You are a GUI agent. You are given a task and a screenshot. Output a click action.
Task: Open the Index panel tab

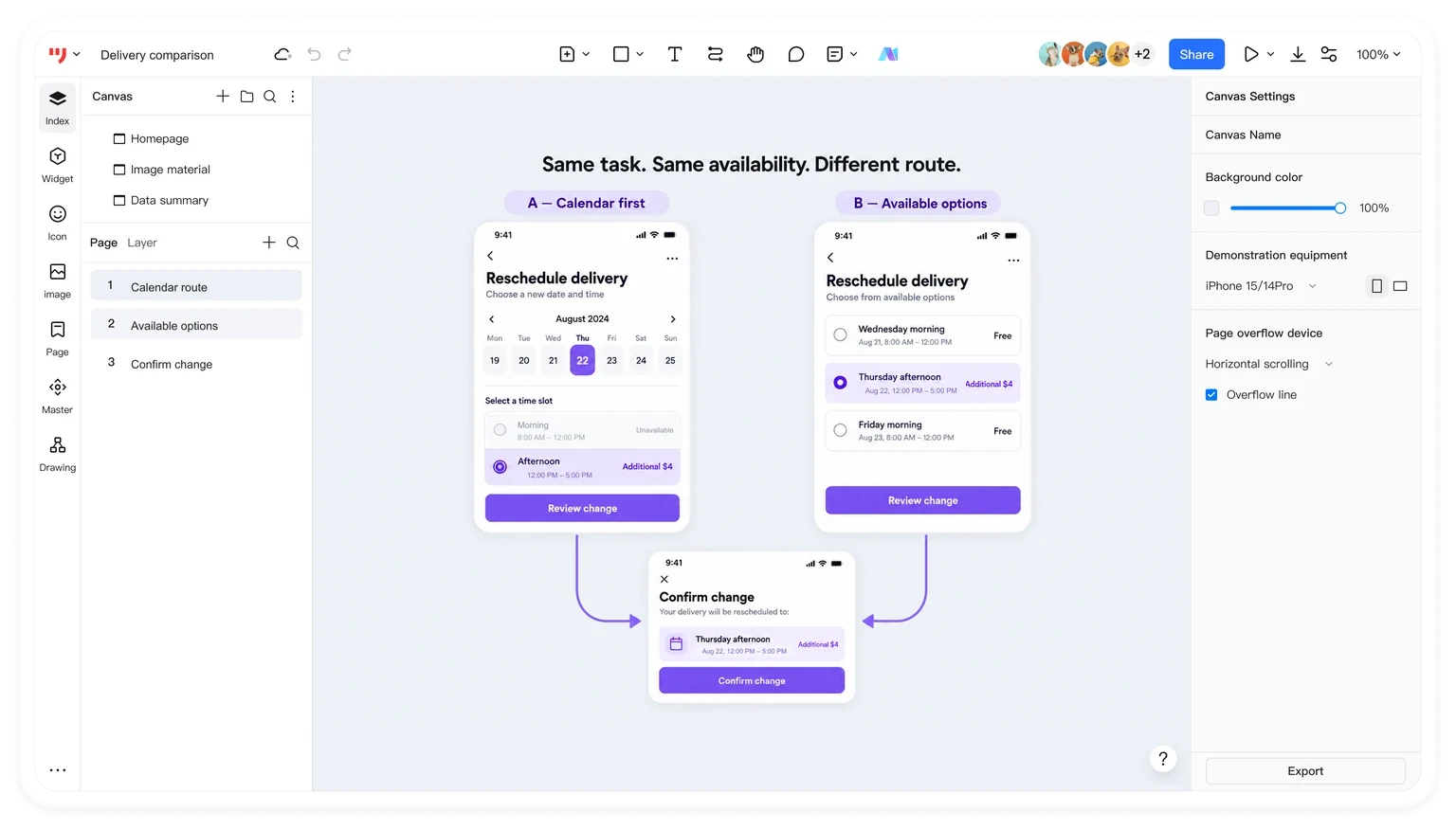coord(58,107)
